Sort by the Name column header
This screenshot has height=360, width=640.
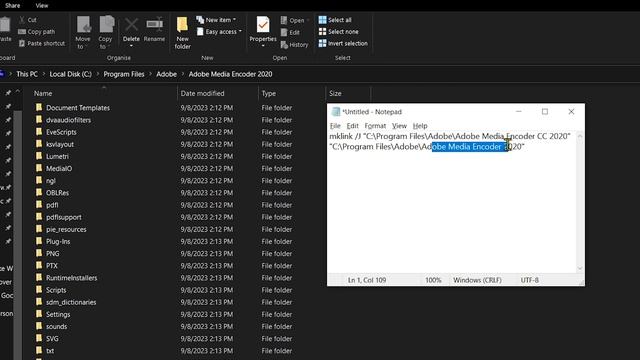pyautogui.click(x=43, y=93)
